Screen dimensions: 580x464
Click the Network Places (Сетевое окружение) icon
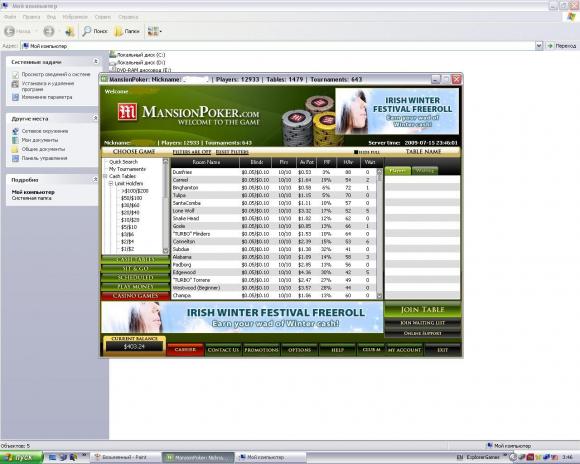(15, 131)
